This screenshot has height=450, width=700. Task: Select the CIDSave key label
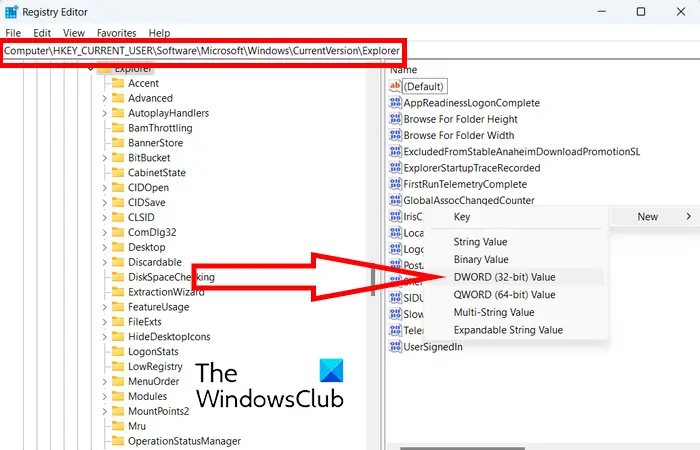tap(146, 202)
